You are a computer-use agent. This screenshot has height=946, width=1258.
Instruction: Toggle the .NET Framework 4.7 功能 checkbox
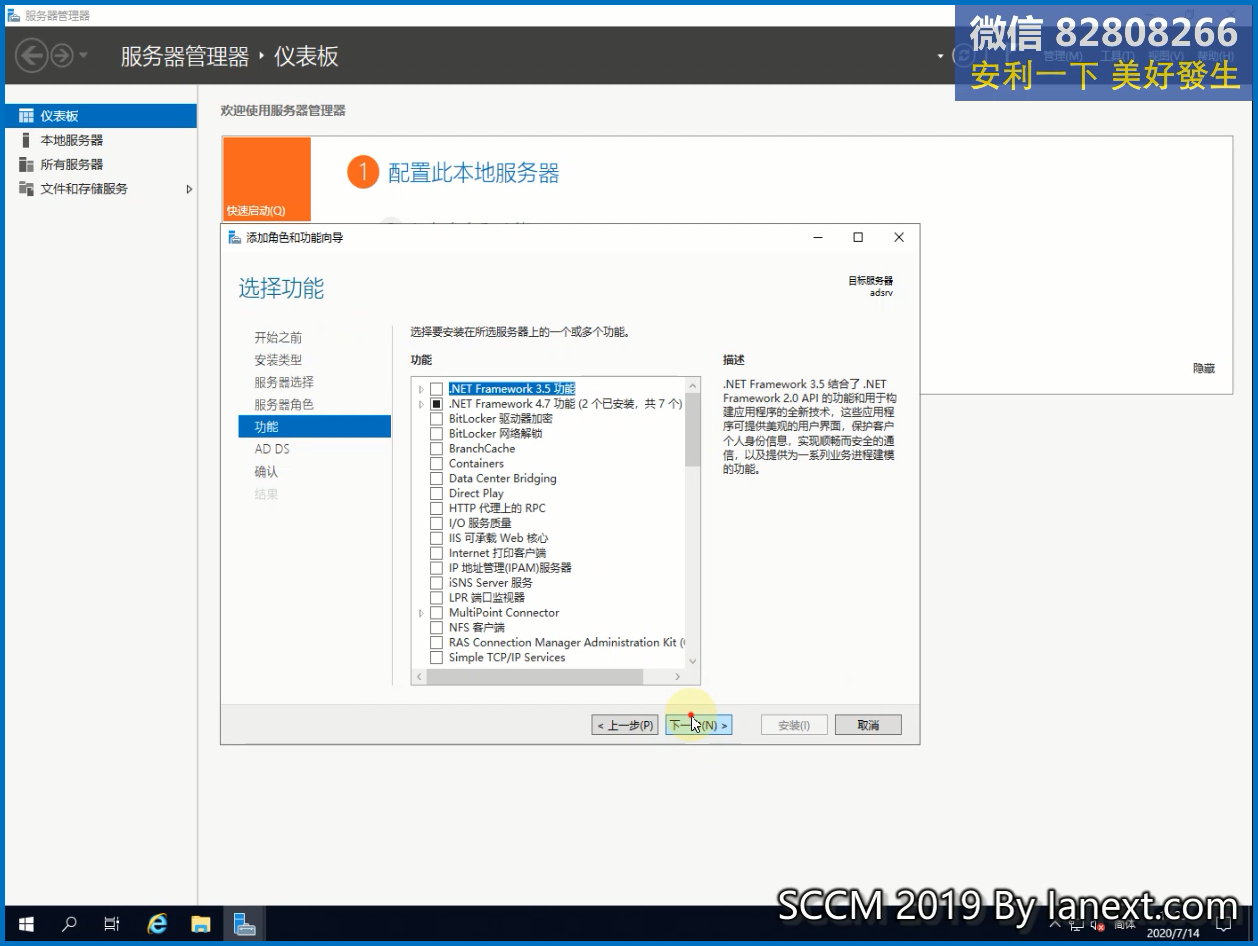point(436,404)
